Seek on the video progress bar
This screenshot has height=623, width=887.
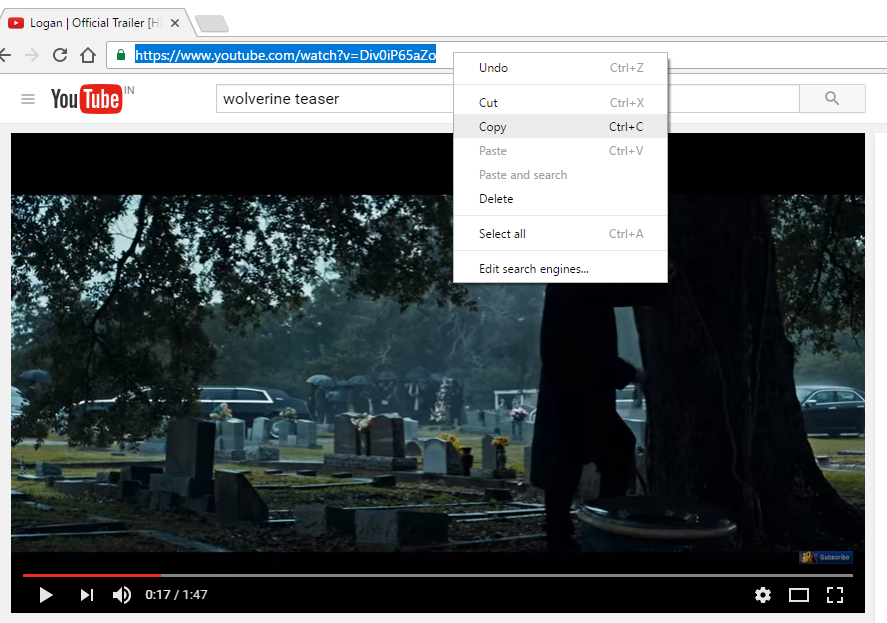tap(437, 575)
